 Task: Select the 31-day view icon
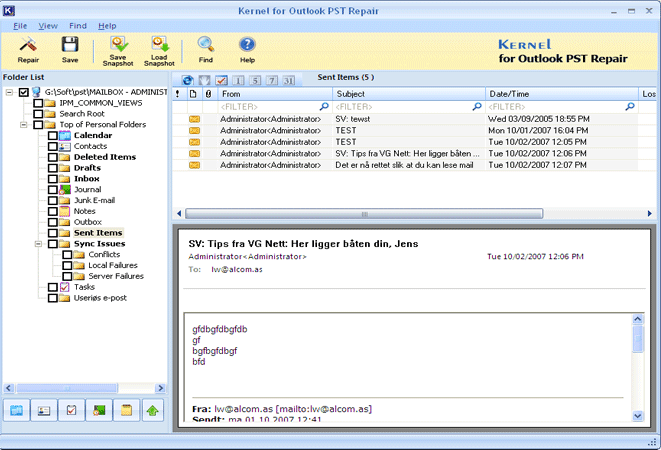click(289, 80)
